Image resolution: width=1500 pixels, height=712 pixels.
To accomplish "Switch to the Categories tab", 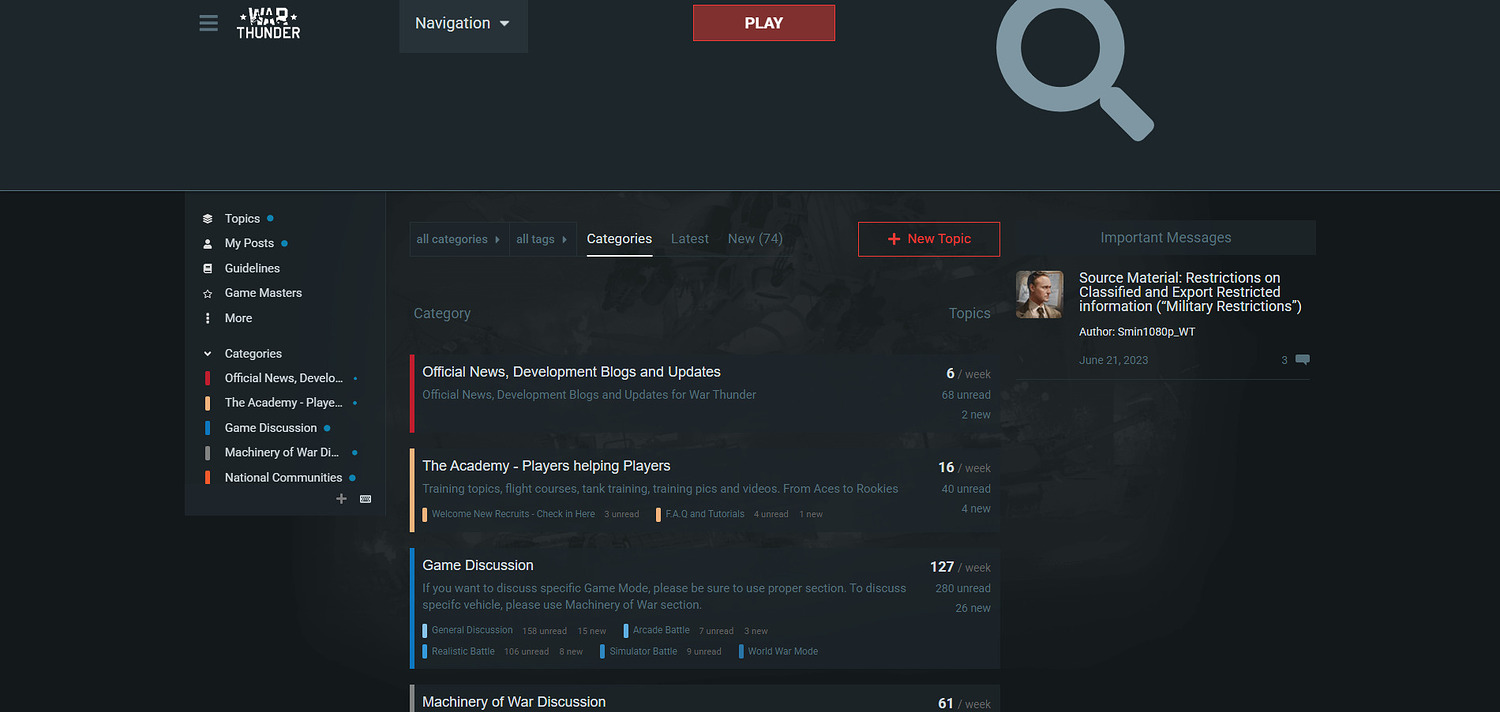I will tap(619, 239).
